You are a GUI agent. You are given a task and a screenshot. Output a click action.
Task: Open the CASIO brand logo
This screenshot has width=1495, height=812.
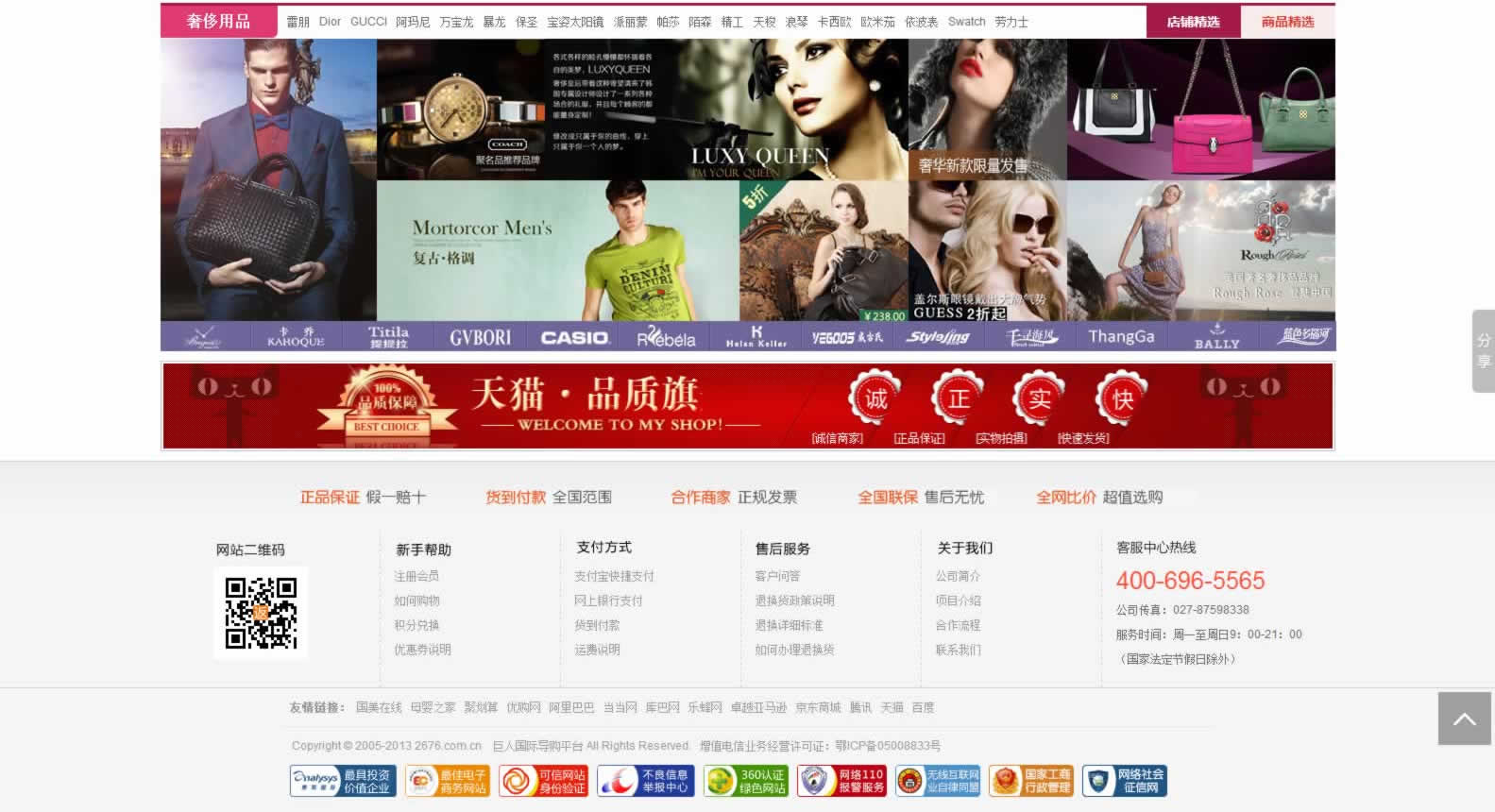pyautogui.click(x=574, y=337)
